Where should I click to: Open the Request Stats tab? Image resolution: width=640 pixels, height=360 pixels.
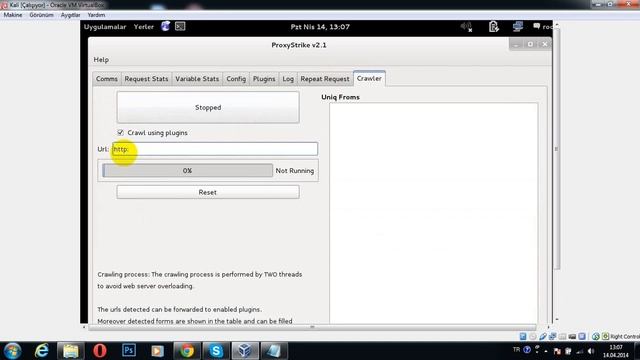(x=147, y=79)
